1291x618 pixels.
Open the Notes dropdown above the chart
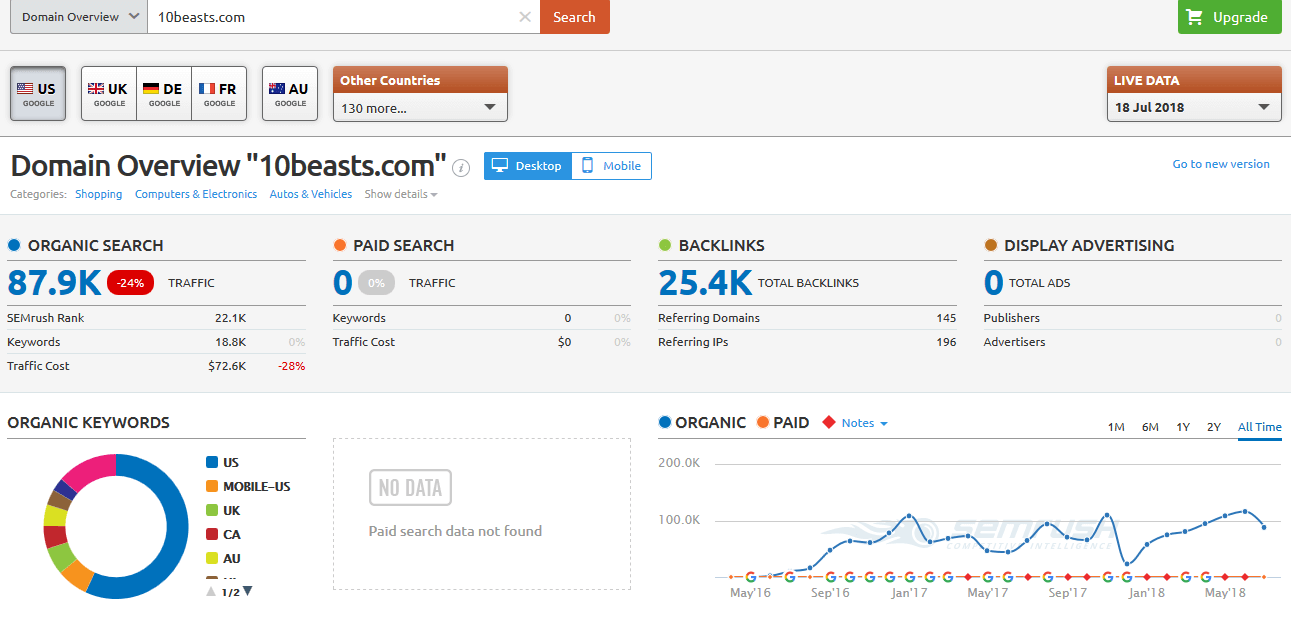864,423
